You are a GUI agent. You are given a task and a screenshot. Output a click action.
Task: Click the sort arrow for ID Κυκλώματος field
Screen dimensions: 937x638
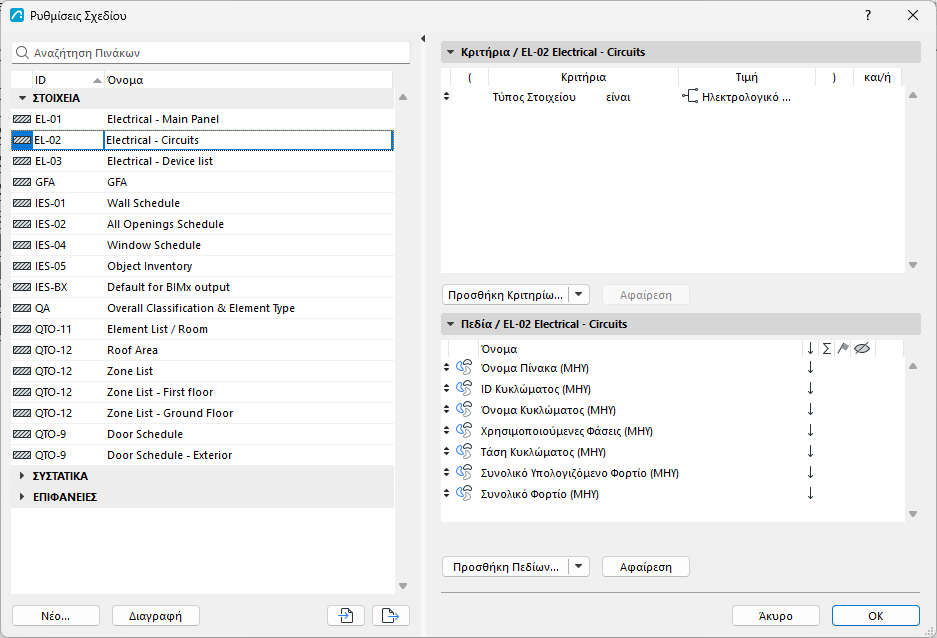click(x=810, y=388)
